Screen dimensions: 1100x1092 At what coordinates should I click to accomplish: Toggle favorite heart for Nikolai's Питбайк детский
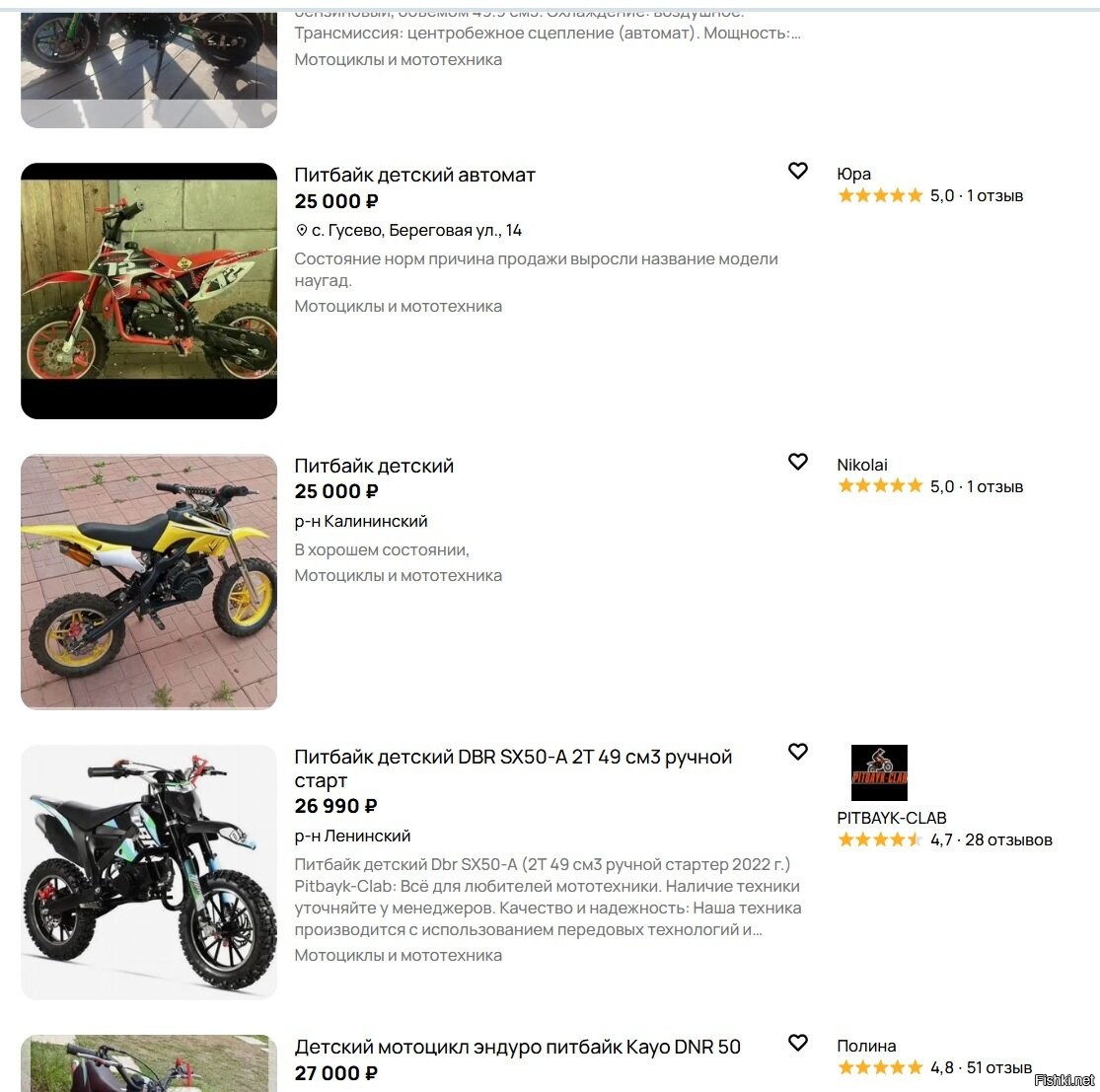tap(798, 462)
